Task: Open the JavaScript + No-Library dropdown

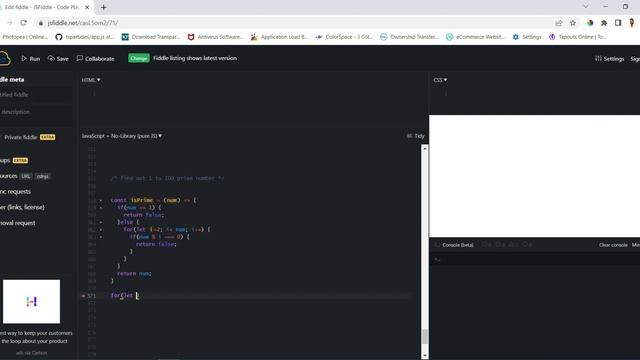Action: [122, 136]
